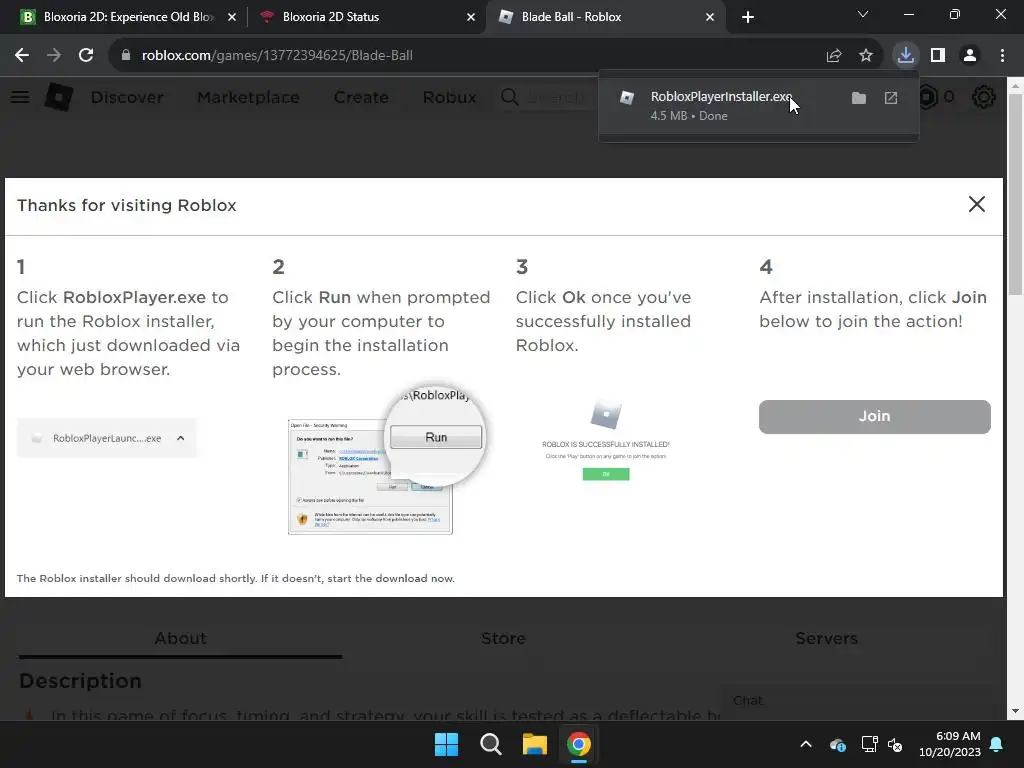Close the Blade Ball - Roblox tab
The width and height of the screenshot is (1024, 768).
click(709, 17)
